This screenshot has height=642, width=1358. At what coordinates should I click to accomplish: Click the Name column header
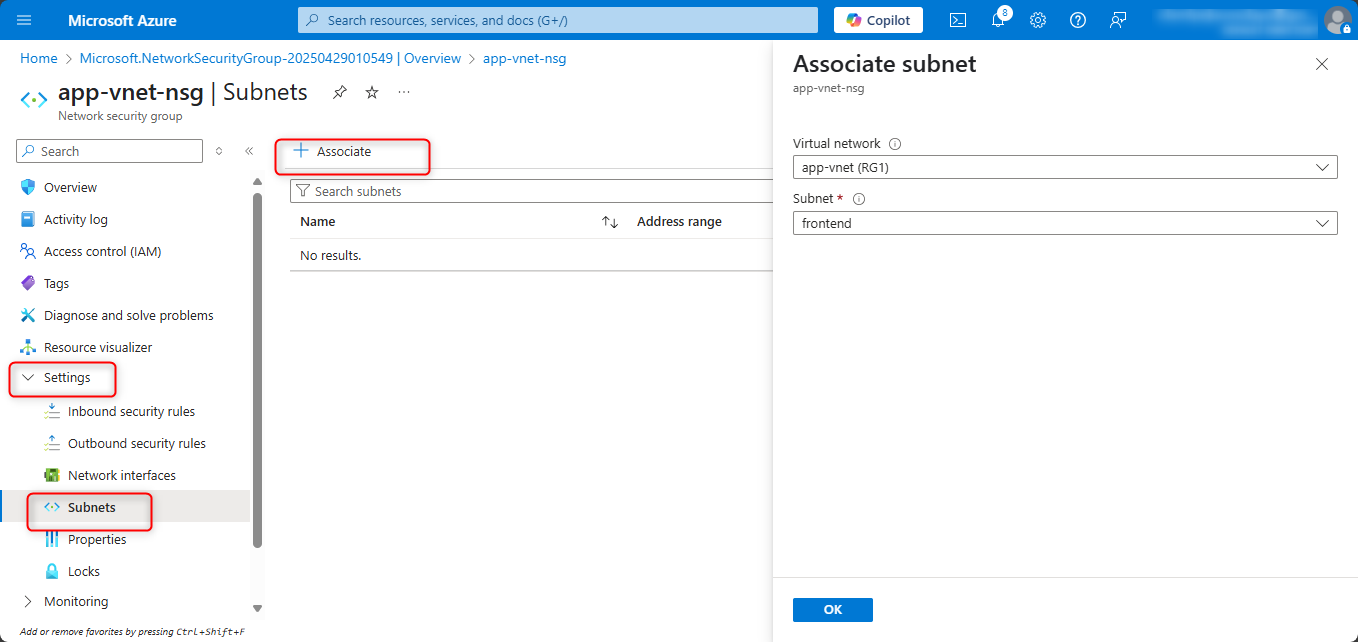pyautogui.click(x=318, y=222)
